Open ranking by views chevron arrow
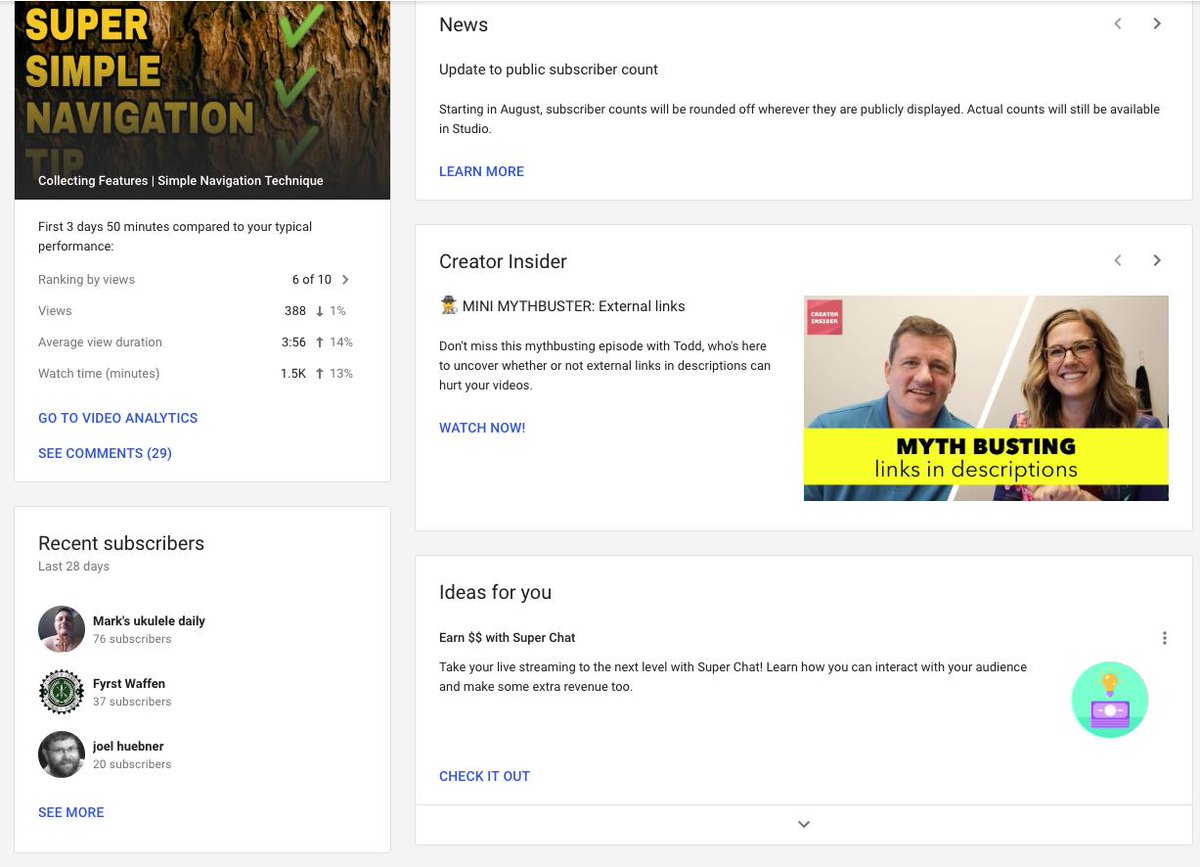This screenshot has height=867, width=1200. 346,280
